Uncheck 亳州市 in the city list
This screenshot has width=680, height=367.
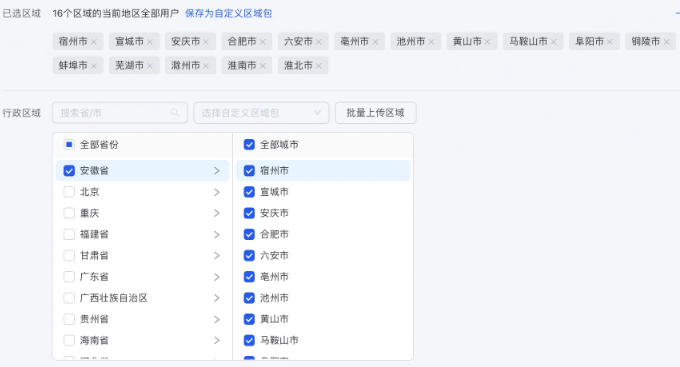click(x=249, y=277)
